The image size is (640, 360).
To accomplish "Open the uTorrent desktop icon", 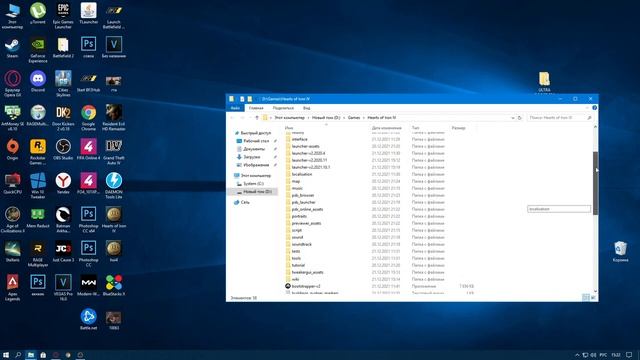I will coord(38,14).
